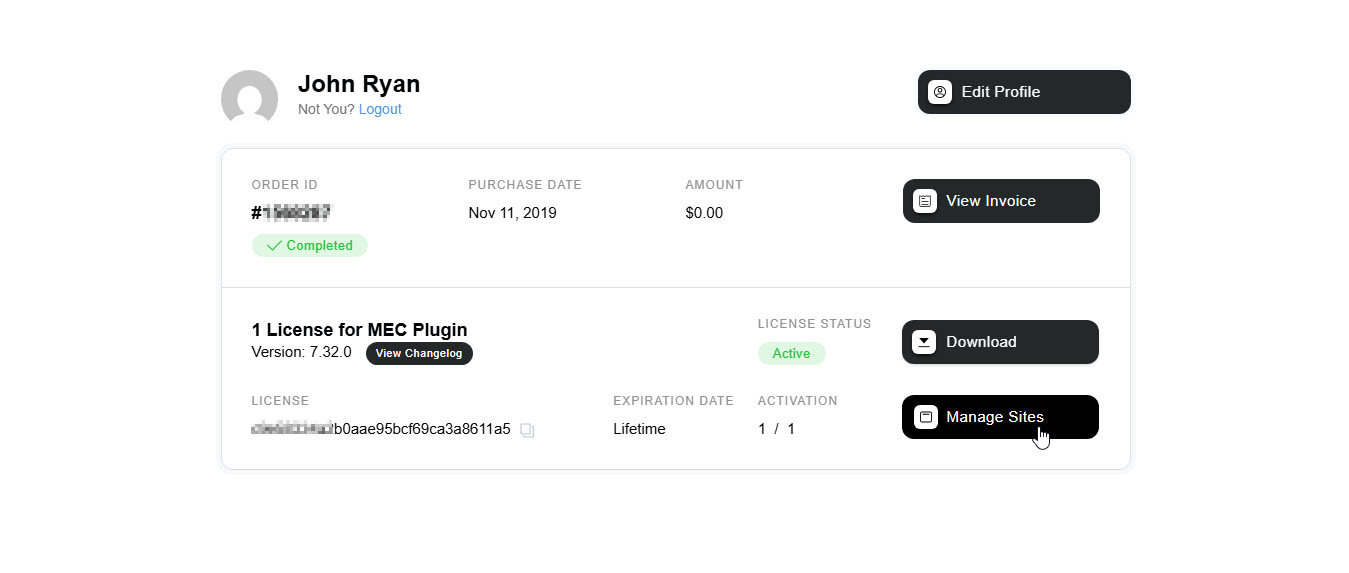Open the View Changelog pill button

(419, 353)
